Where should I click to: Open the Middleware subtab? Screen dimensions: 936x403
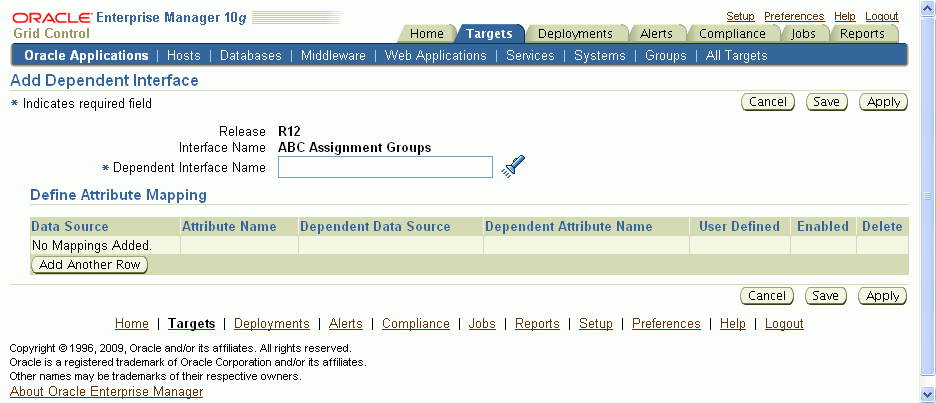(333, 56)
